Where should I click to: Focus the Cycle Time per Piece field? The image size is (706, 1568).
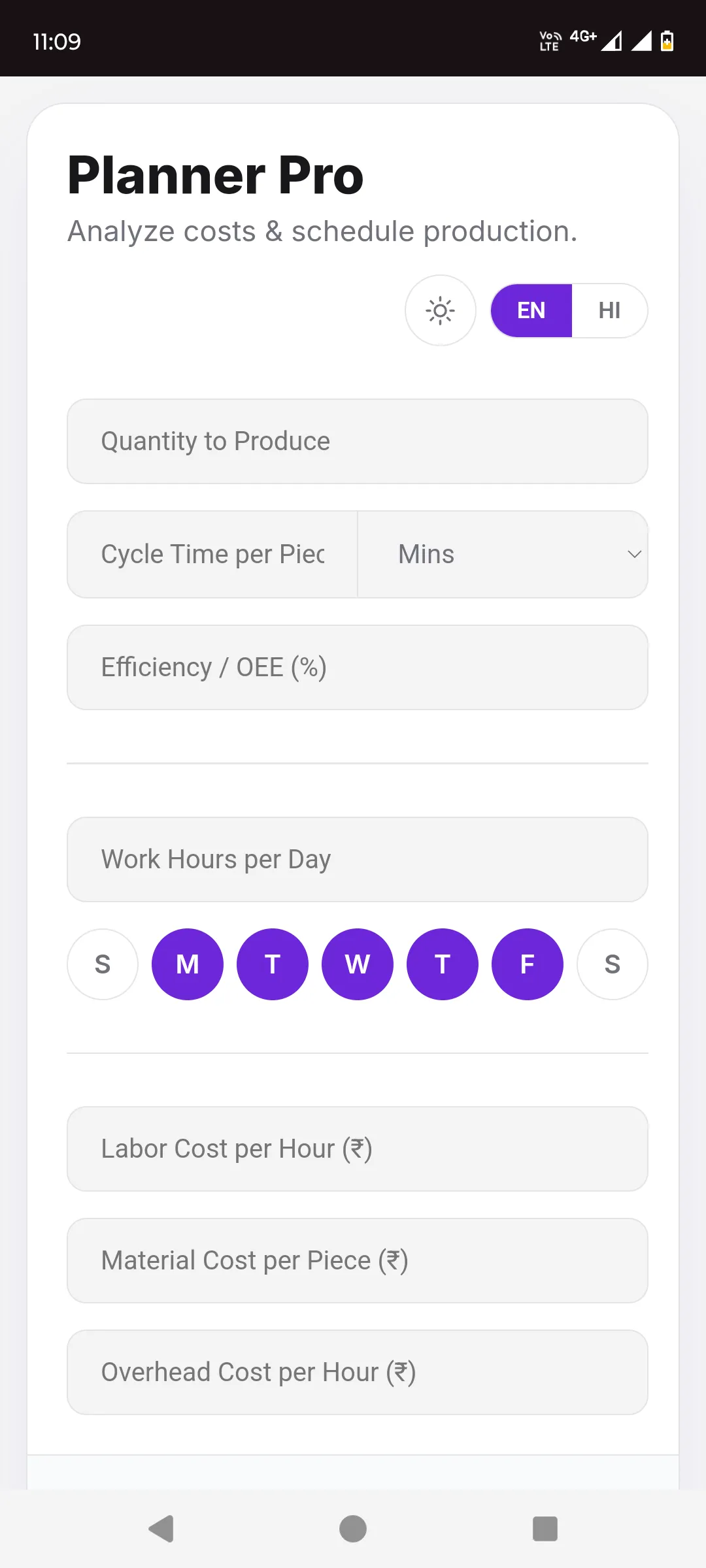[x=212, y=554]
